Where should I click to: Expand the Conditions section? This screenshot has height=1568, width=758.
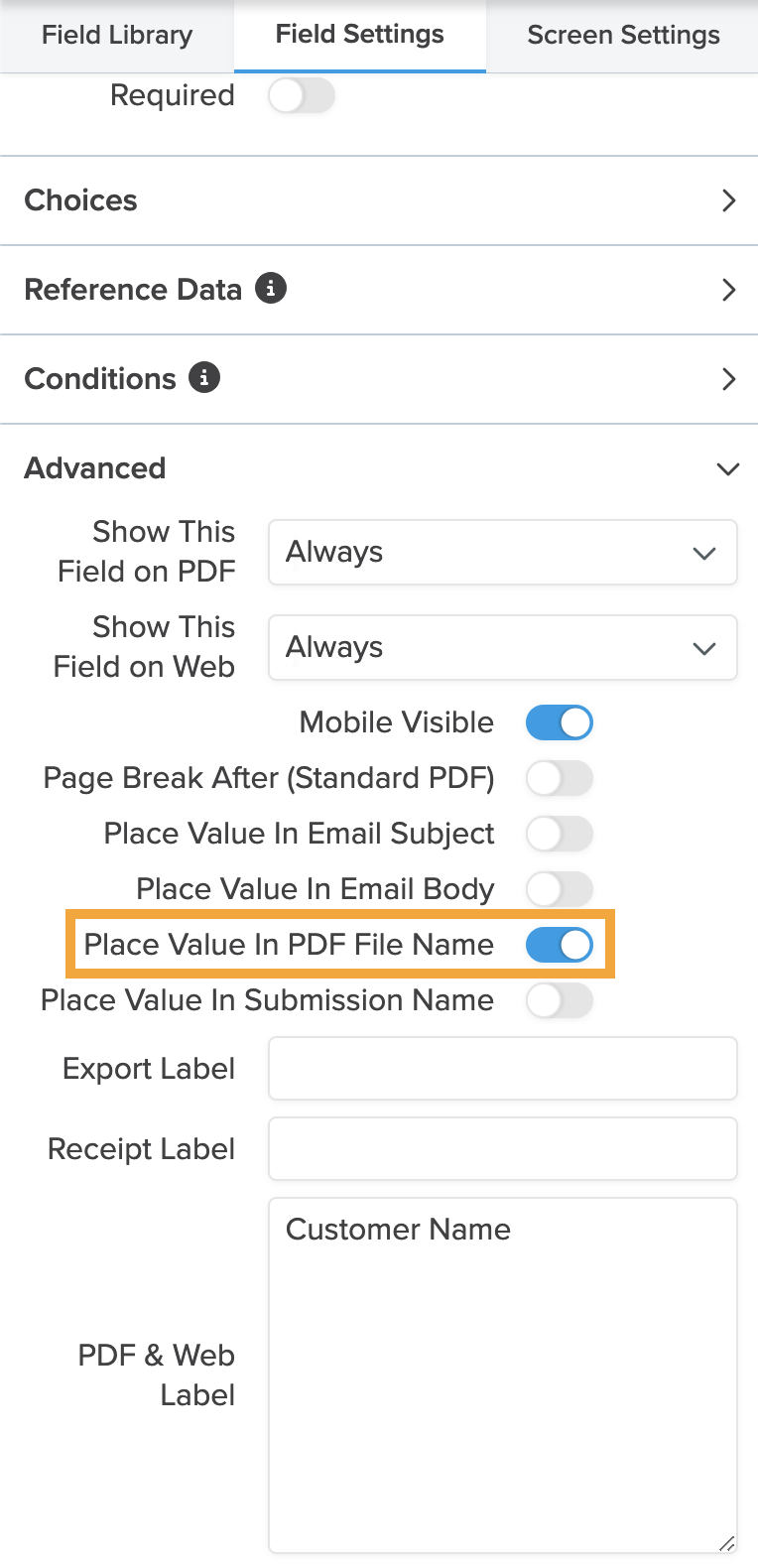click(728, 379)
